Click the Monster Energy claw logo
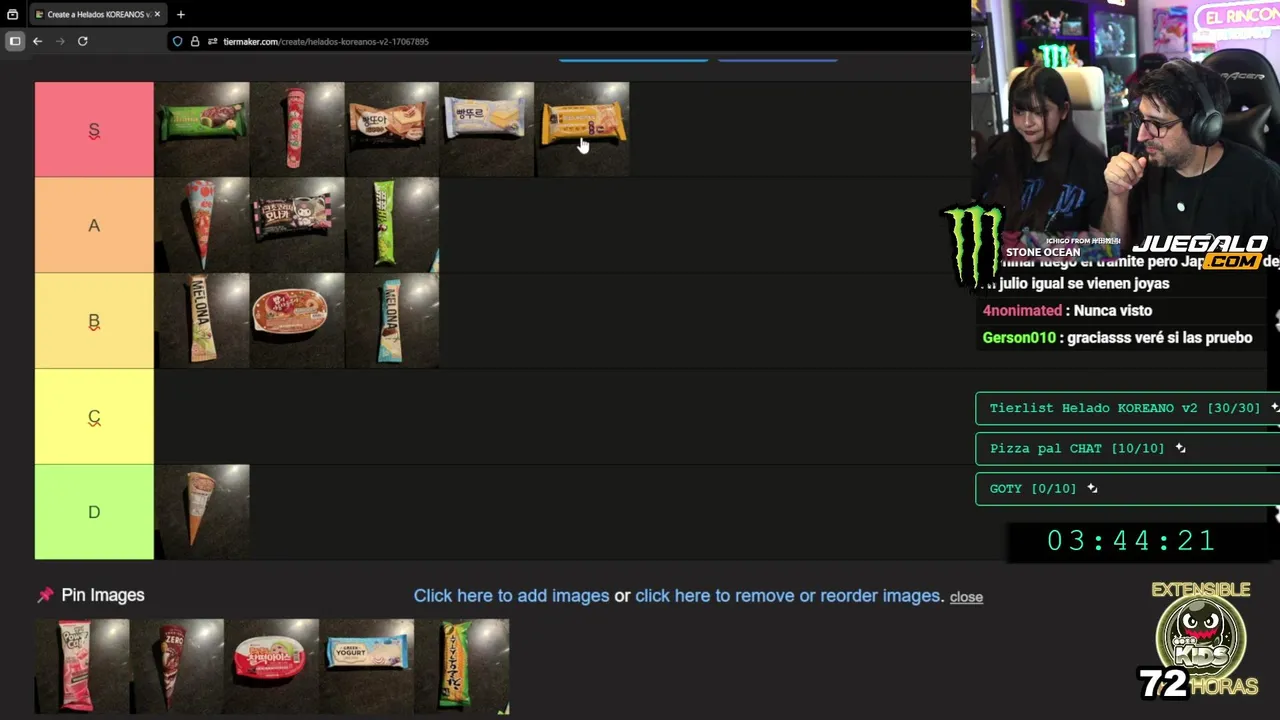This screenshot has height=720, width=1280. (x=973, y=245)
